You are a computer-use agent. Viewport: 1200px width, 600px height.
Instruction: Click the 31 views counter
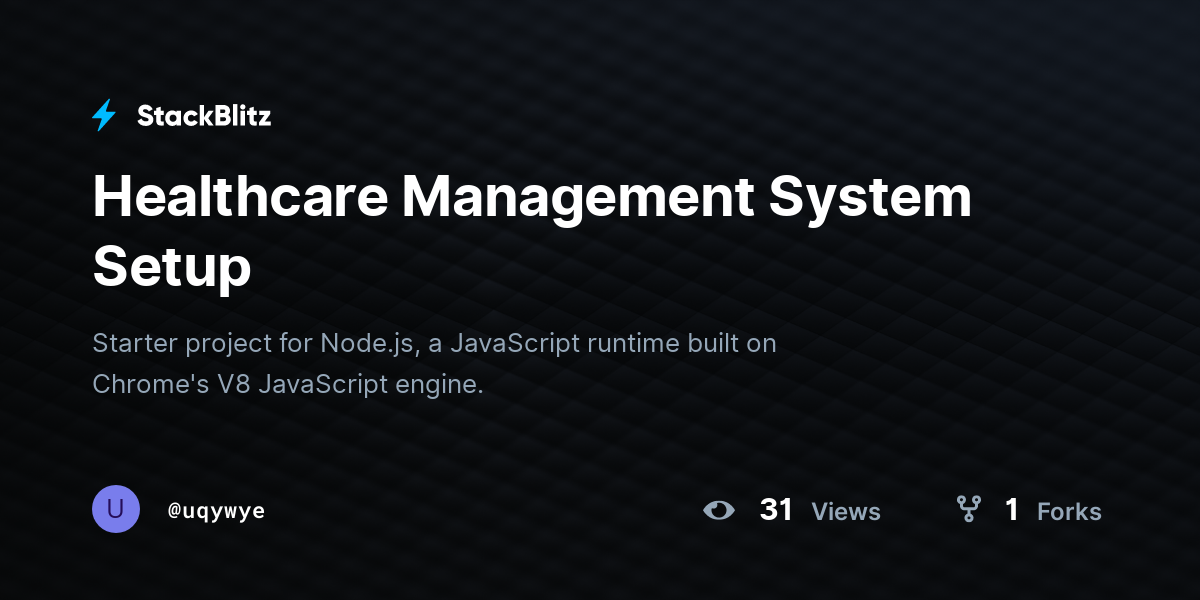click(776, 510)
